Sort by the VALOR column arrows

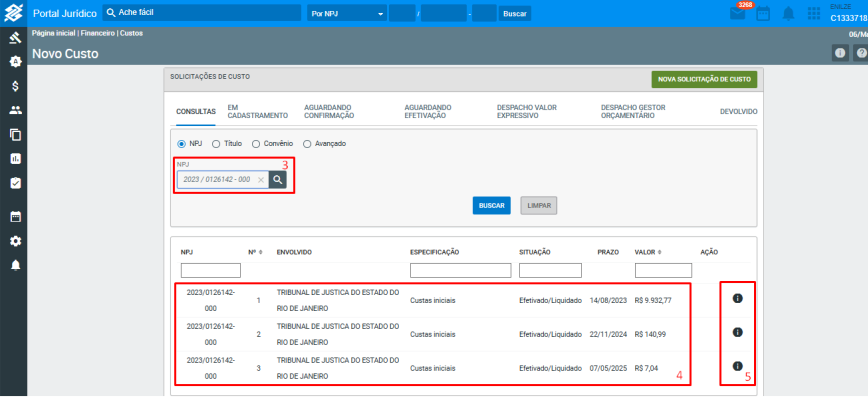[659, 252]
